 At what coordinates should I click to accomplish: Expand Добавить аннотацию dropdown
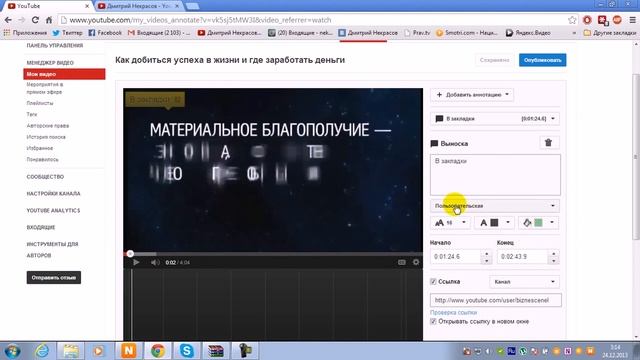[472, 95]
